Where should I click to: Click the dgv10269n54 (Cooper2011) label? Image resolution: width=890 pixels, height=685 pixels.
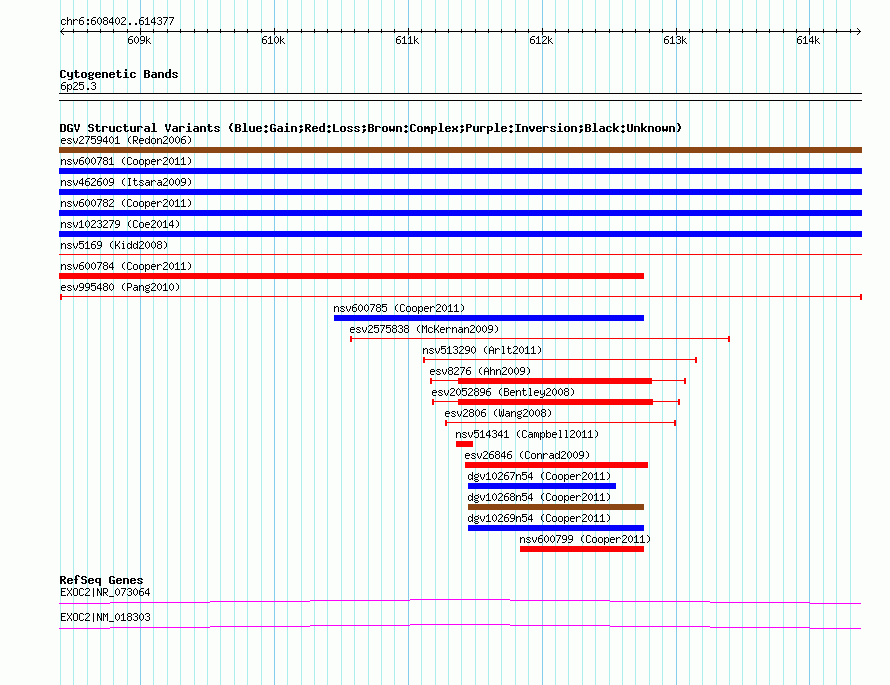(539, 518)
